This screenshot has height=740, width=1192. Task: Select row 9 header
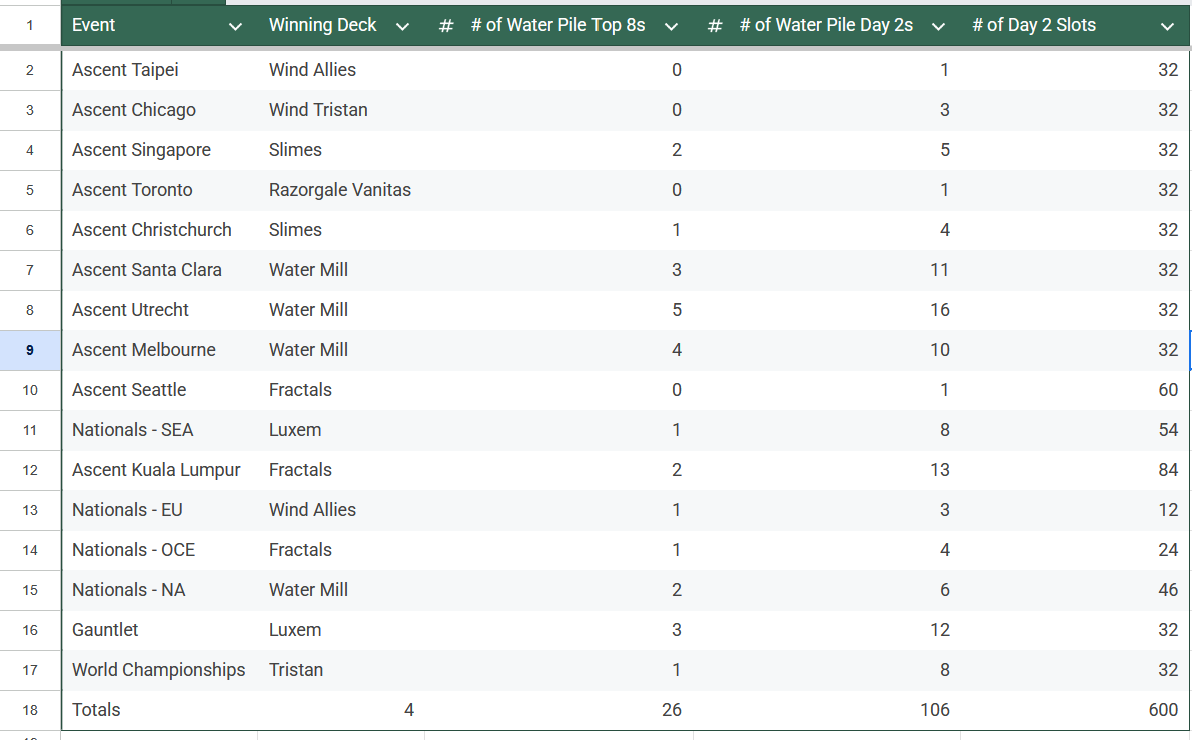coord(30,350)
